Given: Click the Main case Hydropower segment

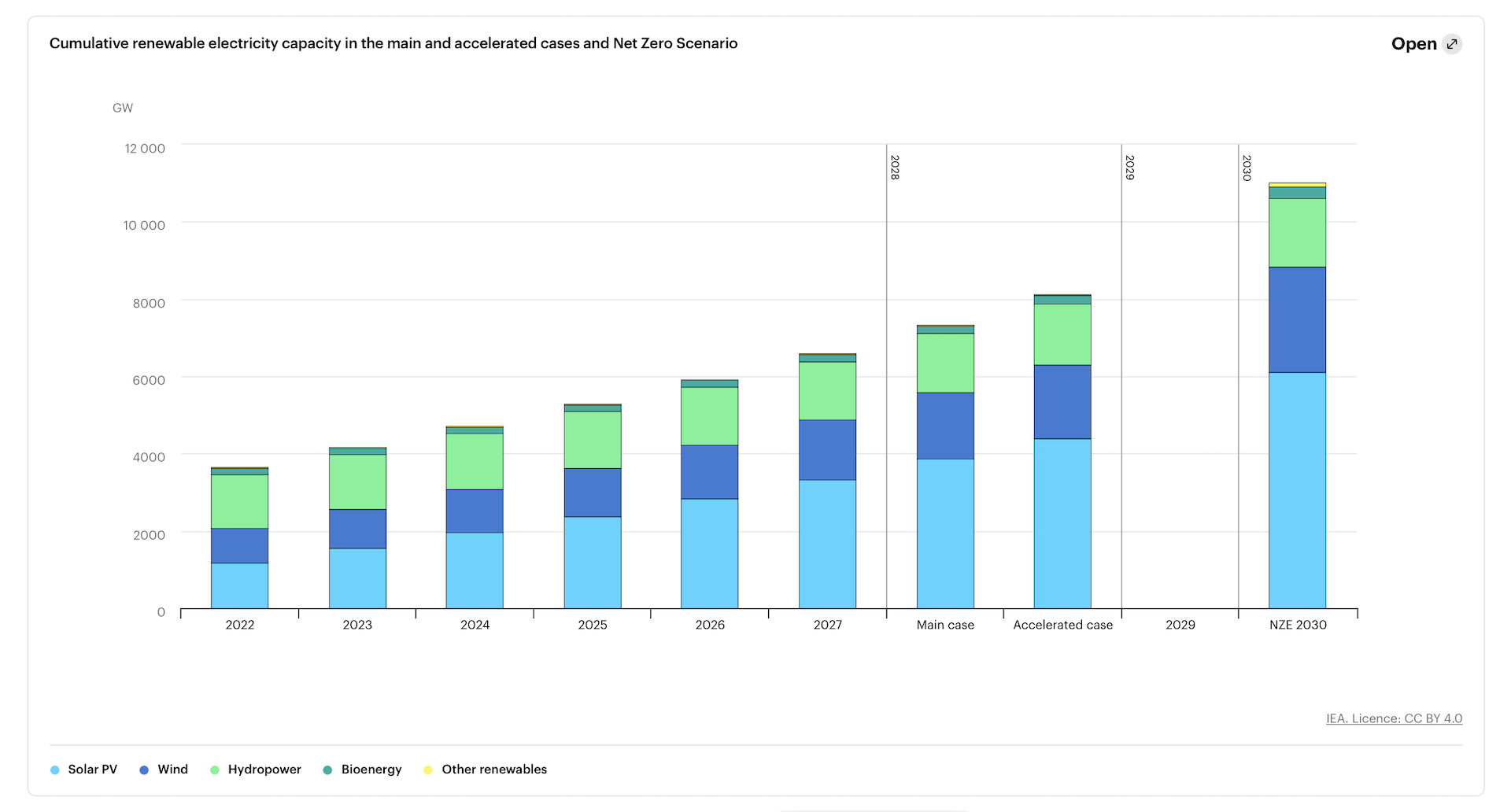Looking at the screenshot, I should pyautogui.click(x=945, y=363).
